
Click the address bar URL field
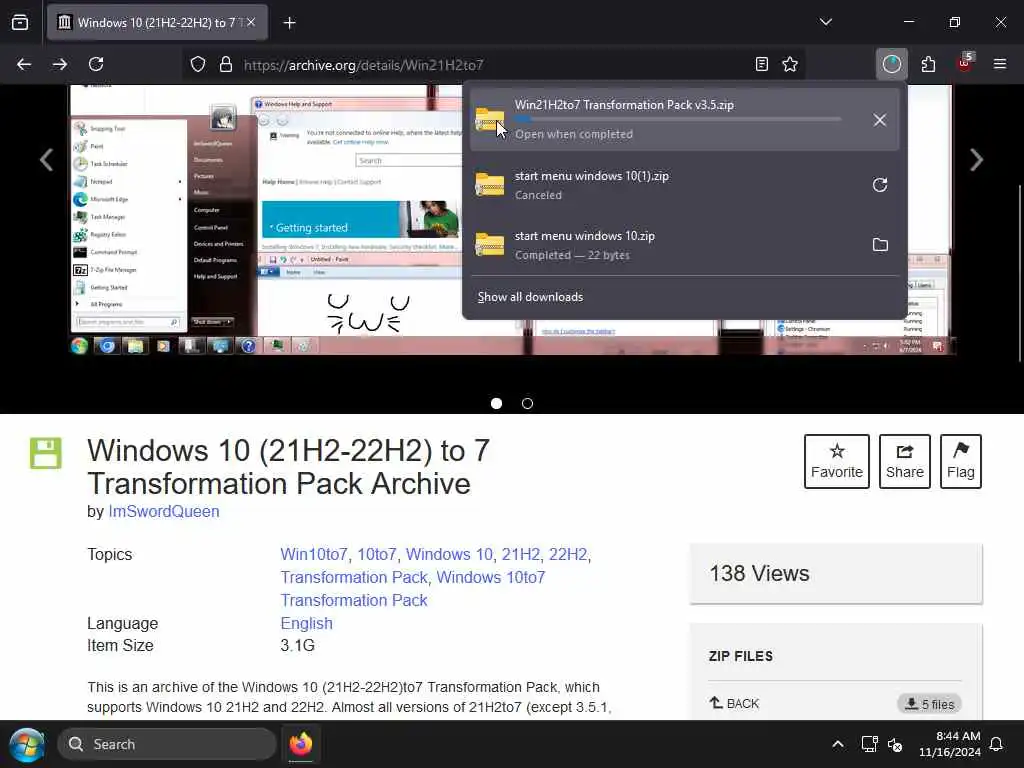[x=494, y=65]
